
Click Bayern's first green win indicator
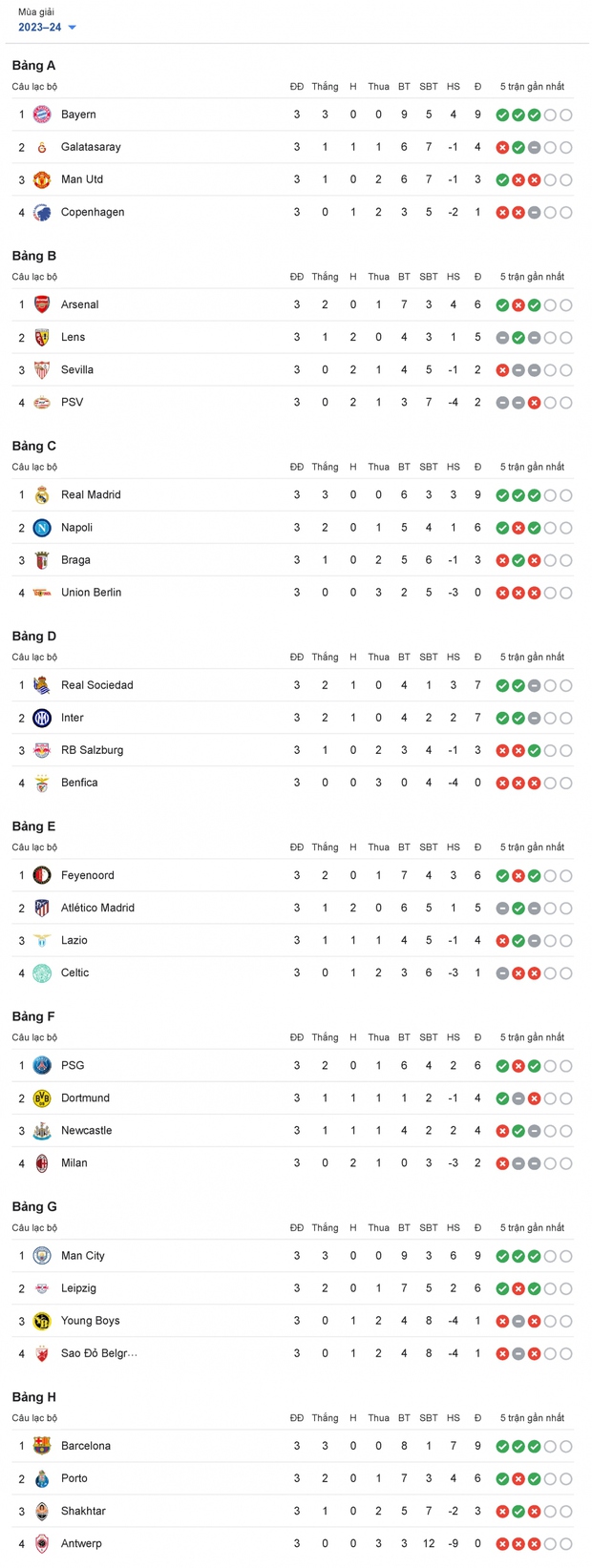[x=502, y=115]
